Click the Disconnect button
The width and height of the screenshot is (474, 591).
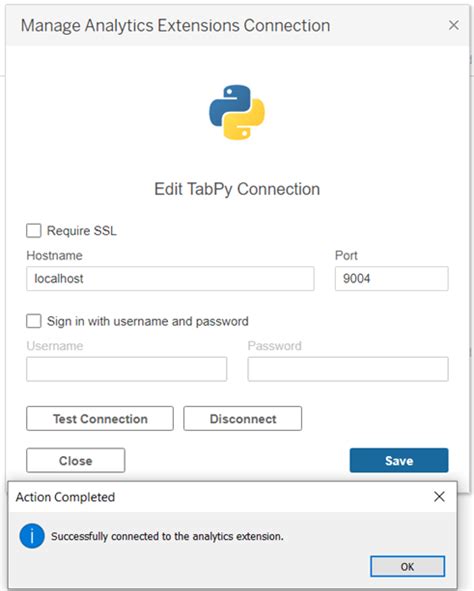243,418
